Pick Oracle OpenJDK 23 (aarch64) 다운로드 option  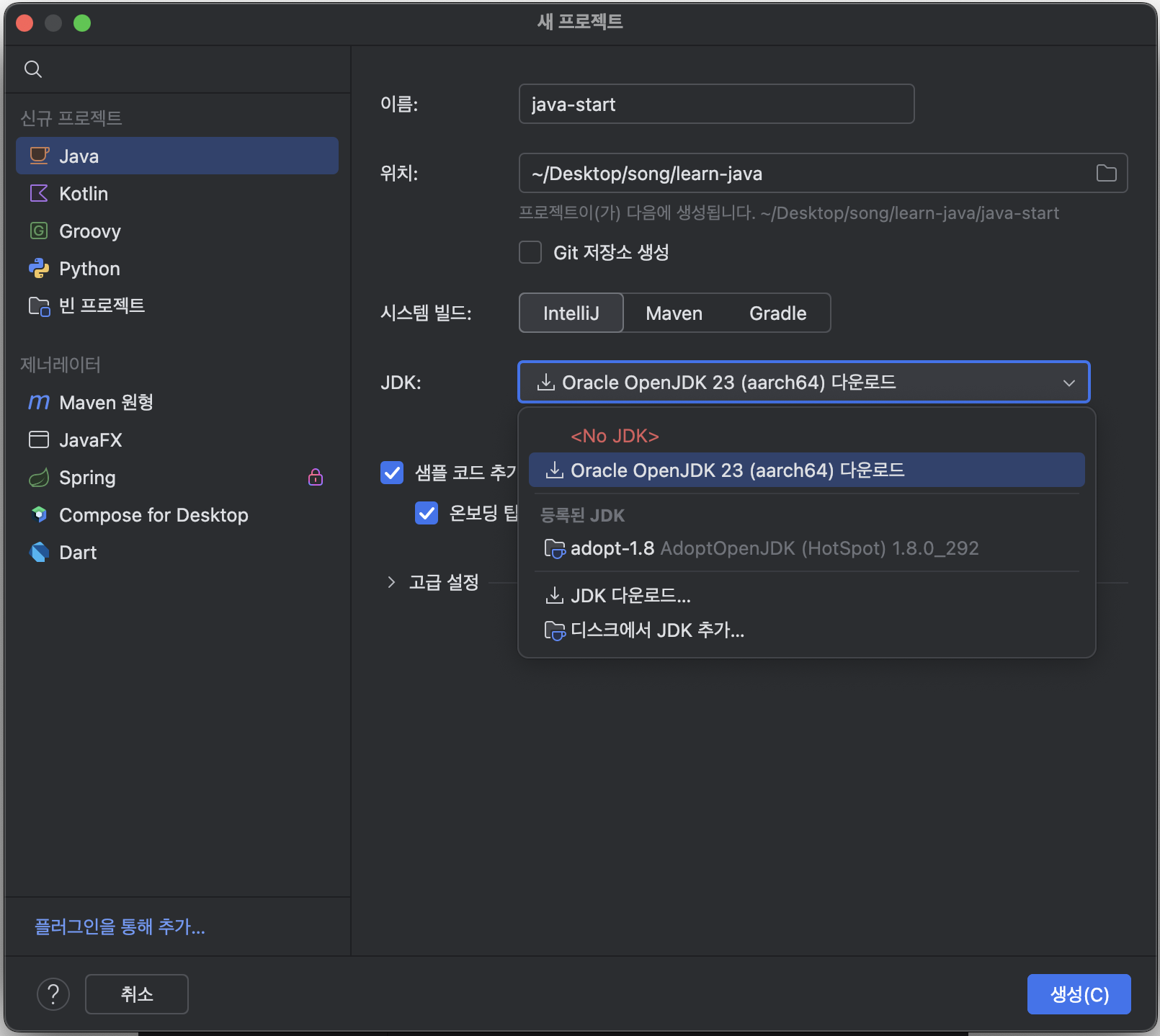coord(807,470)
